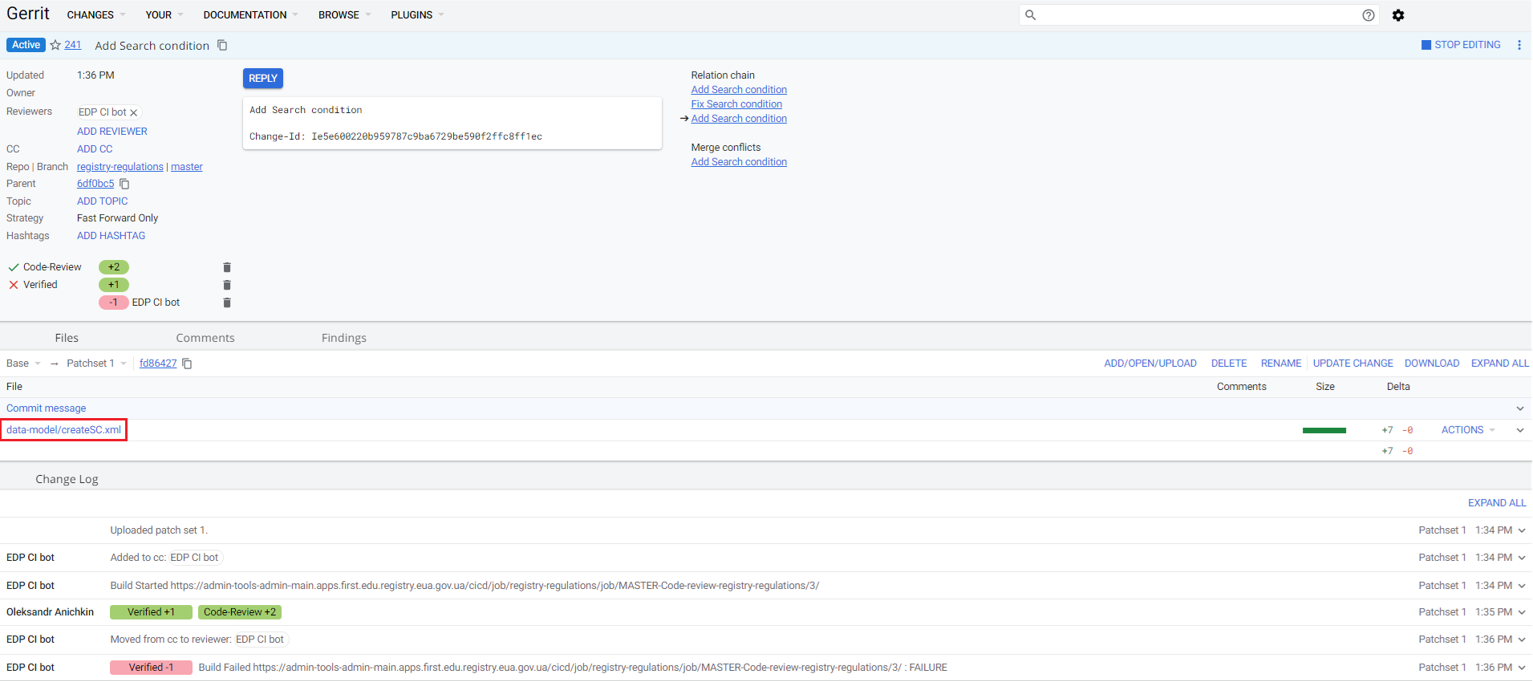This screenshot has width=1533, height=681.
Task: Delete Code-Review +2 vote
Action: tap(227, 267)
